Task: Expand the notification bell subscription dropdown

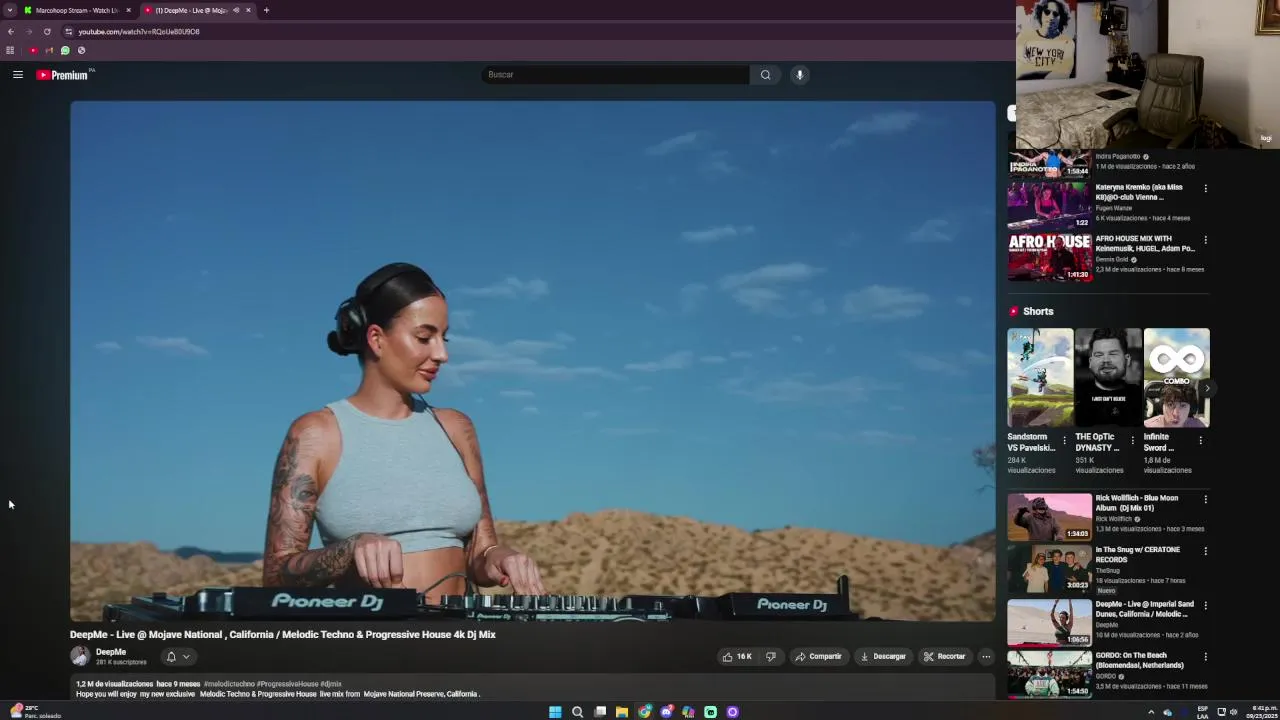Action: [x=178, y=657]
